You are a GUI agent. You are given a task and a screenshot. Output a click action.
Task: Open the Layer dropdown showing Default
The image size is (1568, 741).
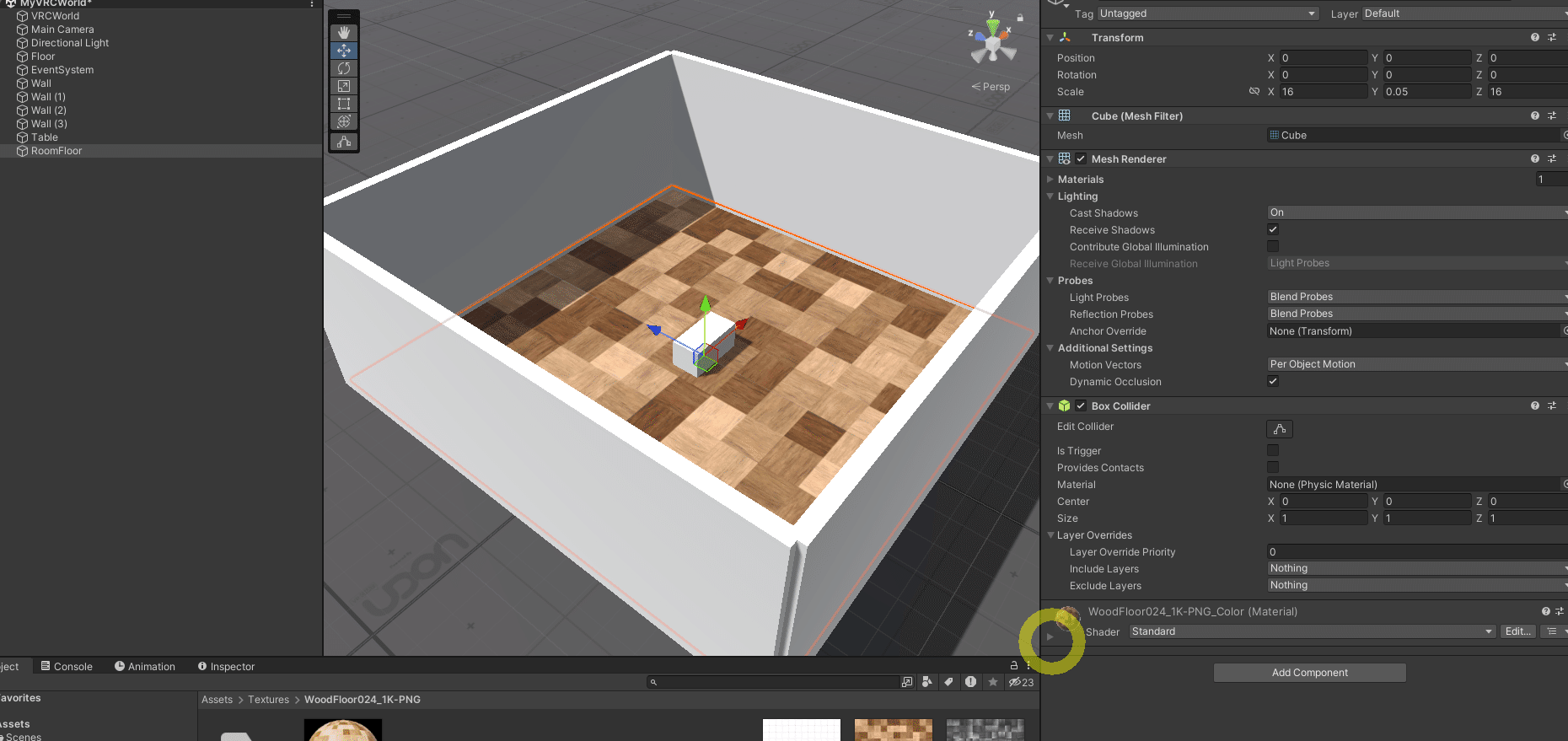tap(1465, 13)
